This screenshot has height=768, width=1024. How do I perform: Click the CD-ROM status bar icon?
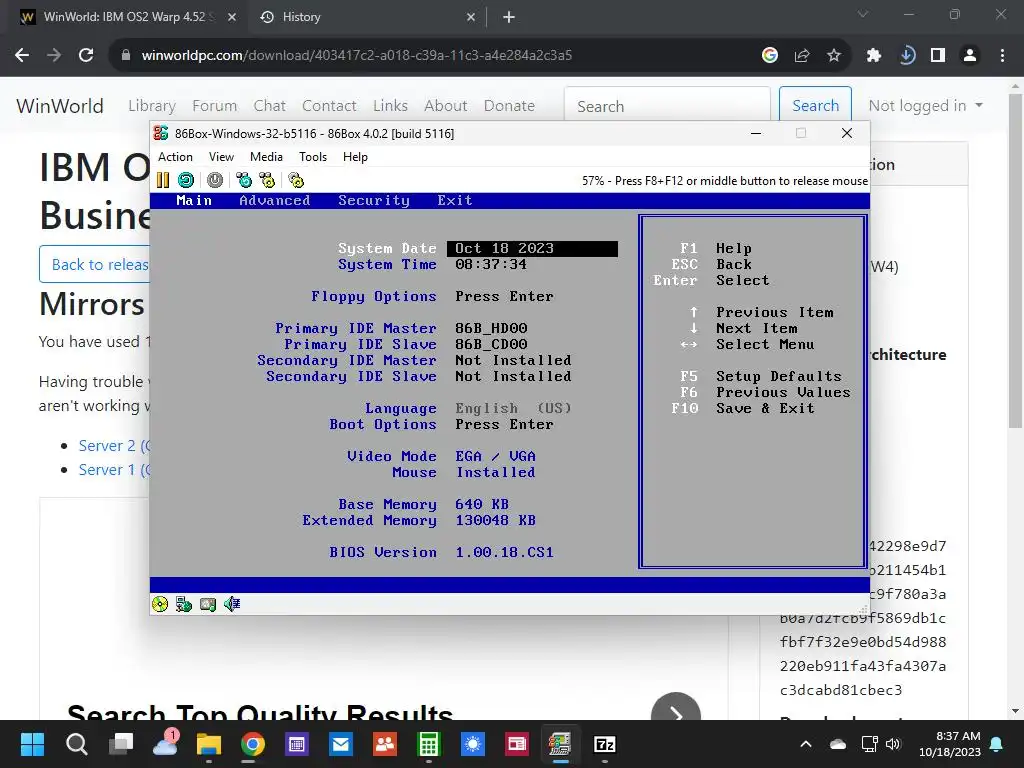pos(160,604)
